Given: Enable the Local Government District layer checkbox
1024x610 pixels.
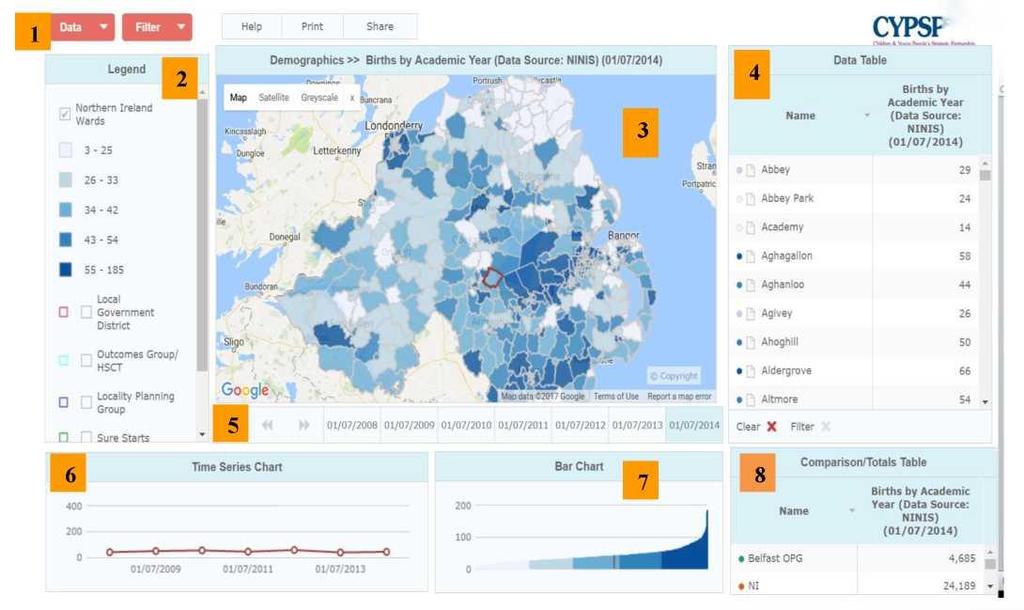Looking at the screenshot, I should 86,312.
